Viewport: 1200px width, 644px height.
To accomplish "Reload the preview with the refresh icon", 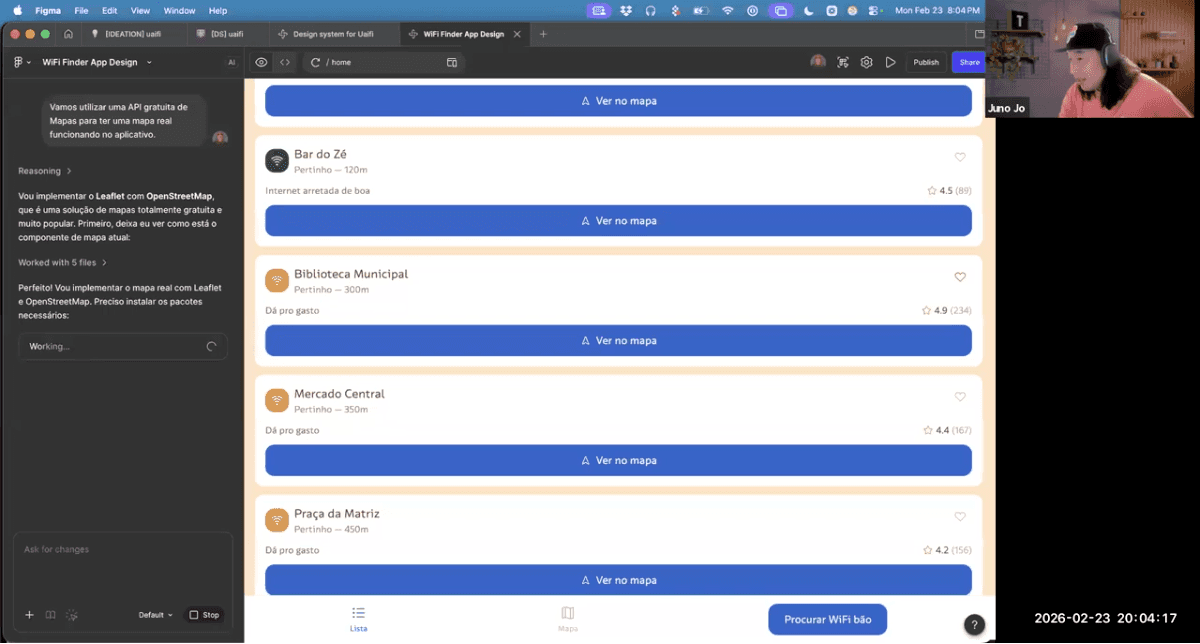I will [315, 62].
